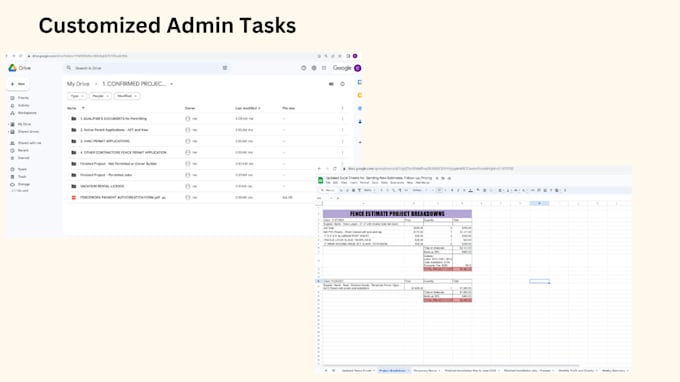
Task: Open zoom percentage dropdown in Sheets
Action: tap(368, 190)
